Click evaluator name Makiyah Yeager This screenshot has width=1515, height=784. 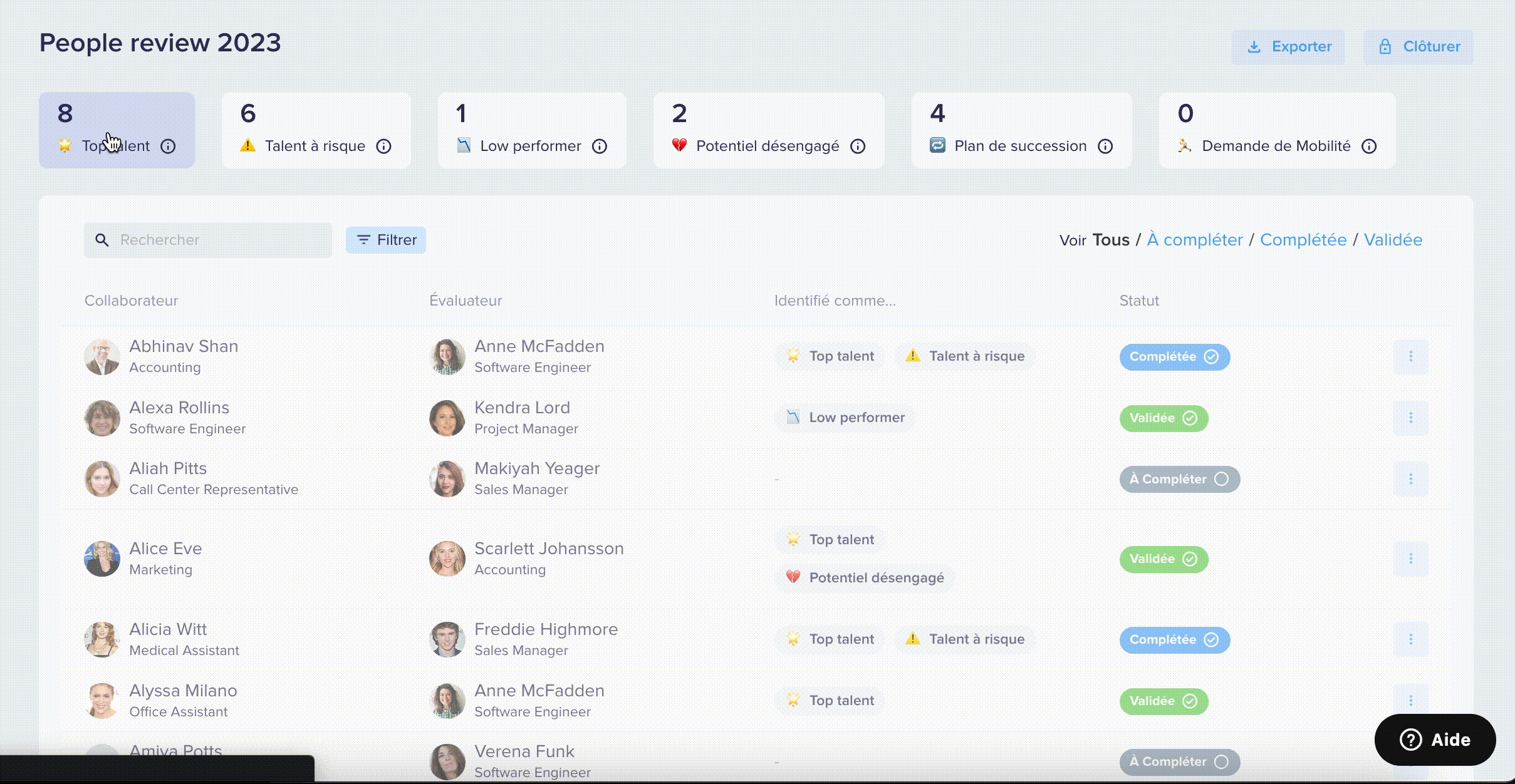coord(537,468)
